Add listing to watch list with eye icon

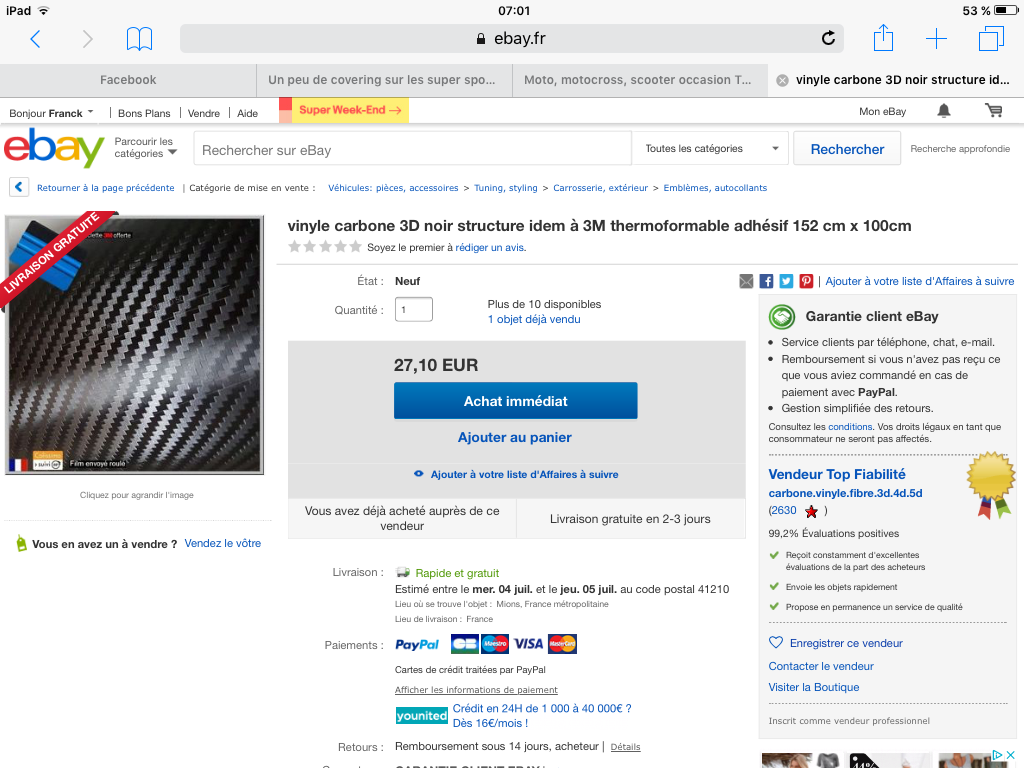pyautogui.click(x=419, y=474)
